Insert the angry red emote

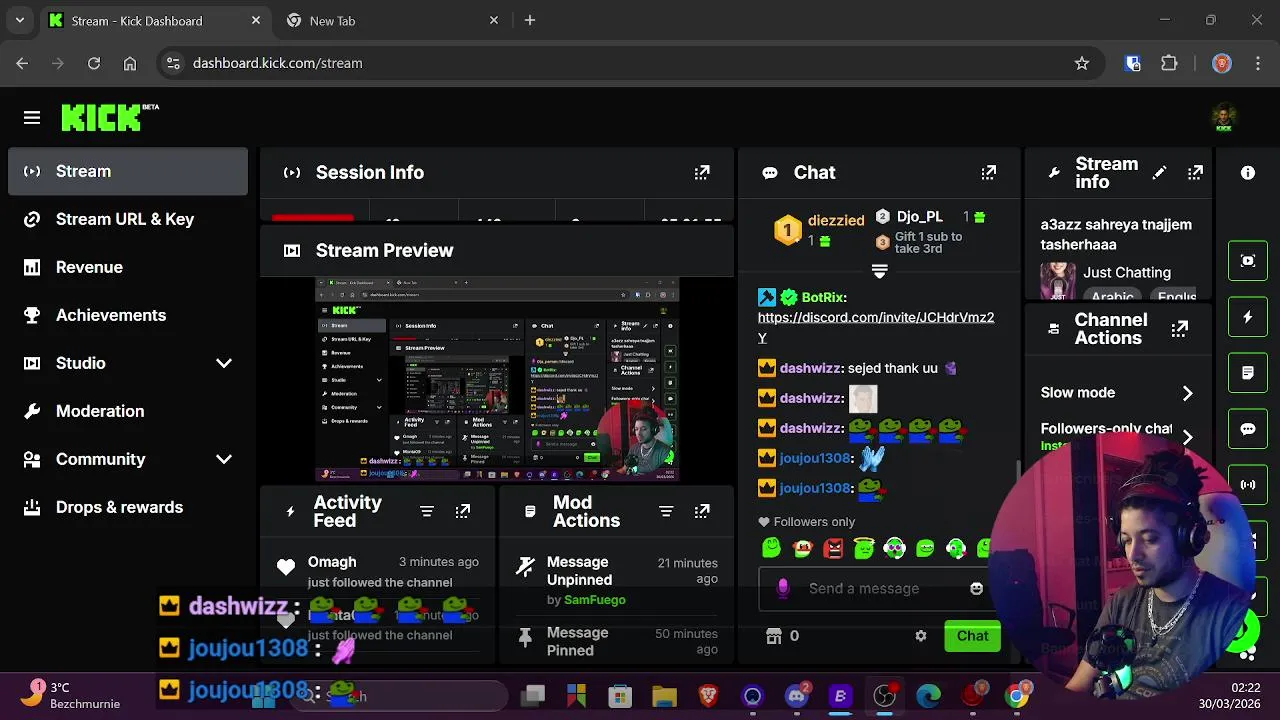click(x=833, y=548)
